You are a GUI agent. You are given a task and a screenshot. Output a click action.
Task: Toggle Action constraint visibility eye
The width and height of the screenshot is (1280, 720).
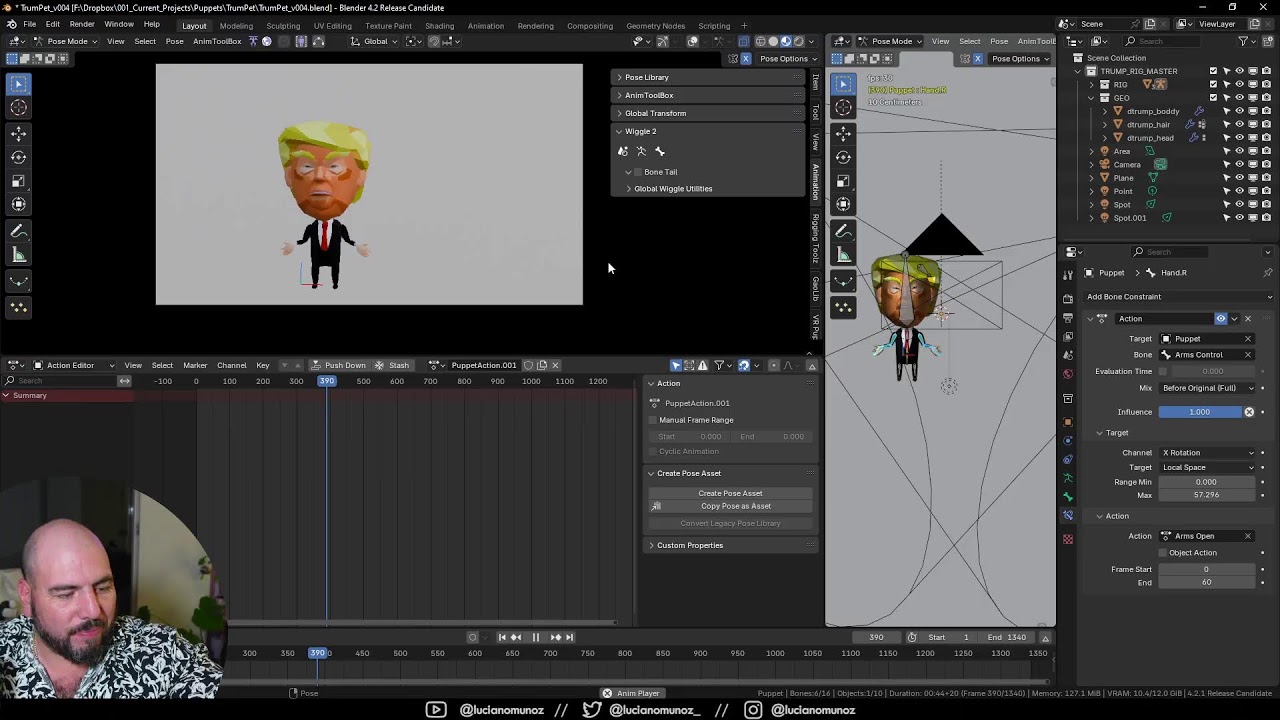click(x=1221, y=319)
